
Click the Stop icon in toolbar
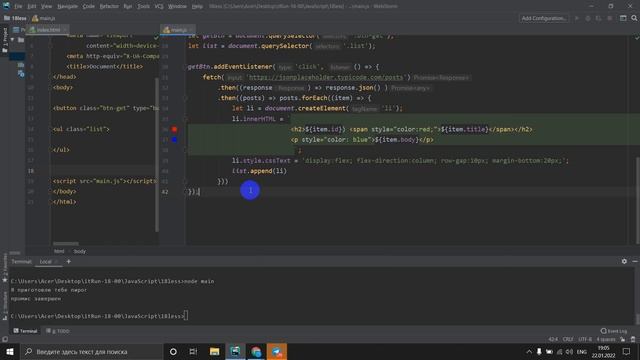click(609, 18)
